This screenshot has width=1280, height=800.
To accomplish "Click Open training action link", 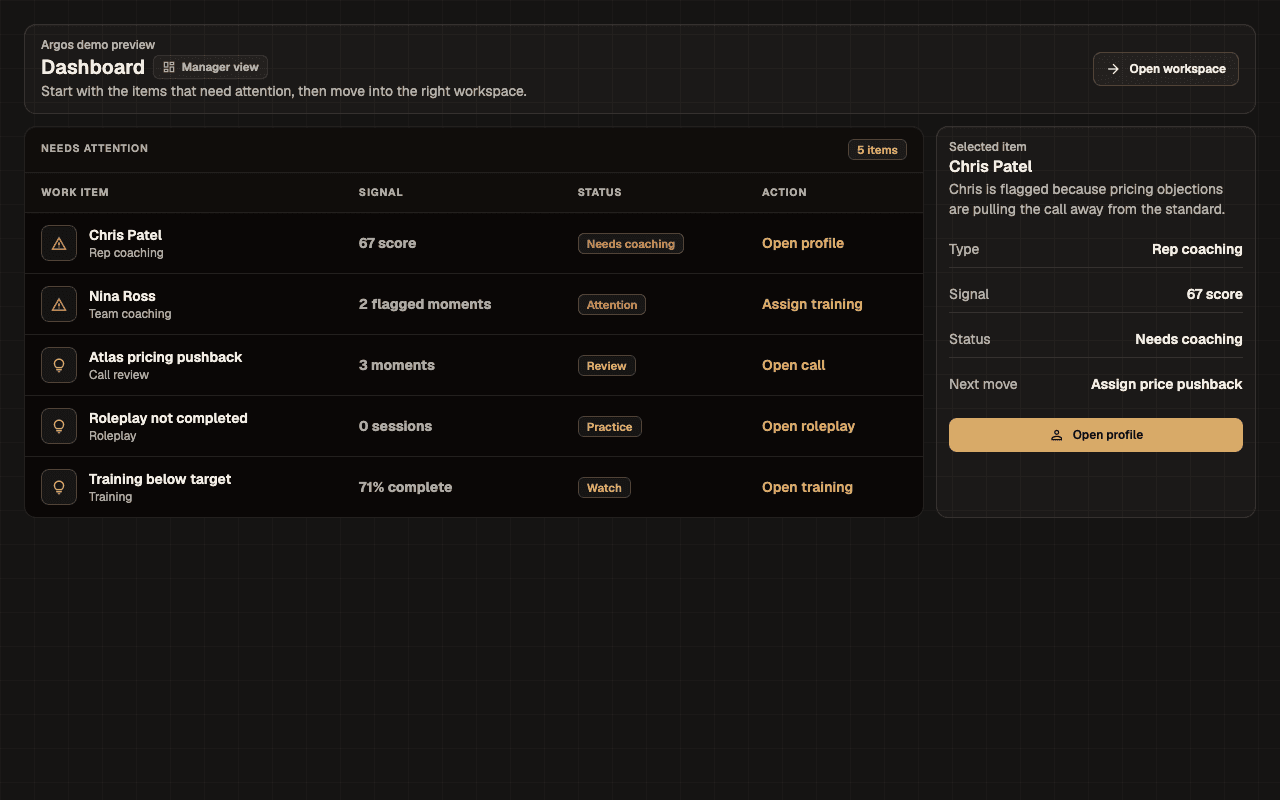I will pos(807,487).
